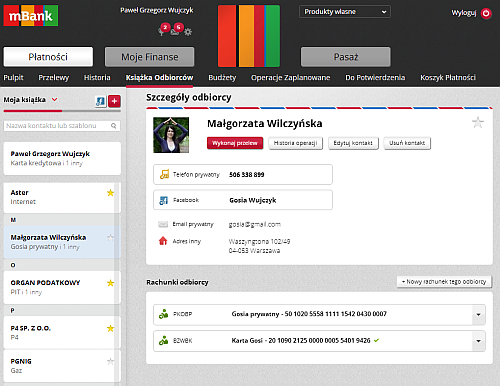Open Budżety menu item
Image resolution: width=500 pixels, height=386 pixels.
tap(222, 78)
